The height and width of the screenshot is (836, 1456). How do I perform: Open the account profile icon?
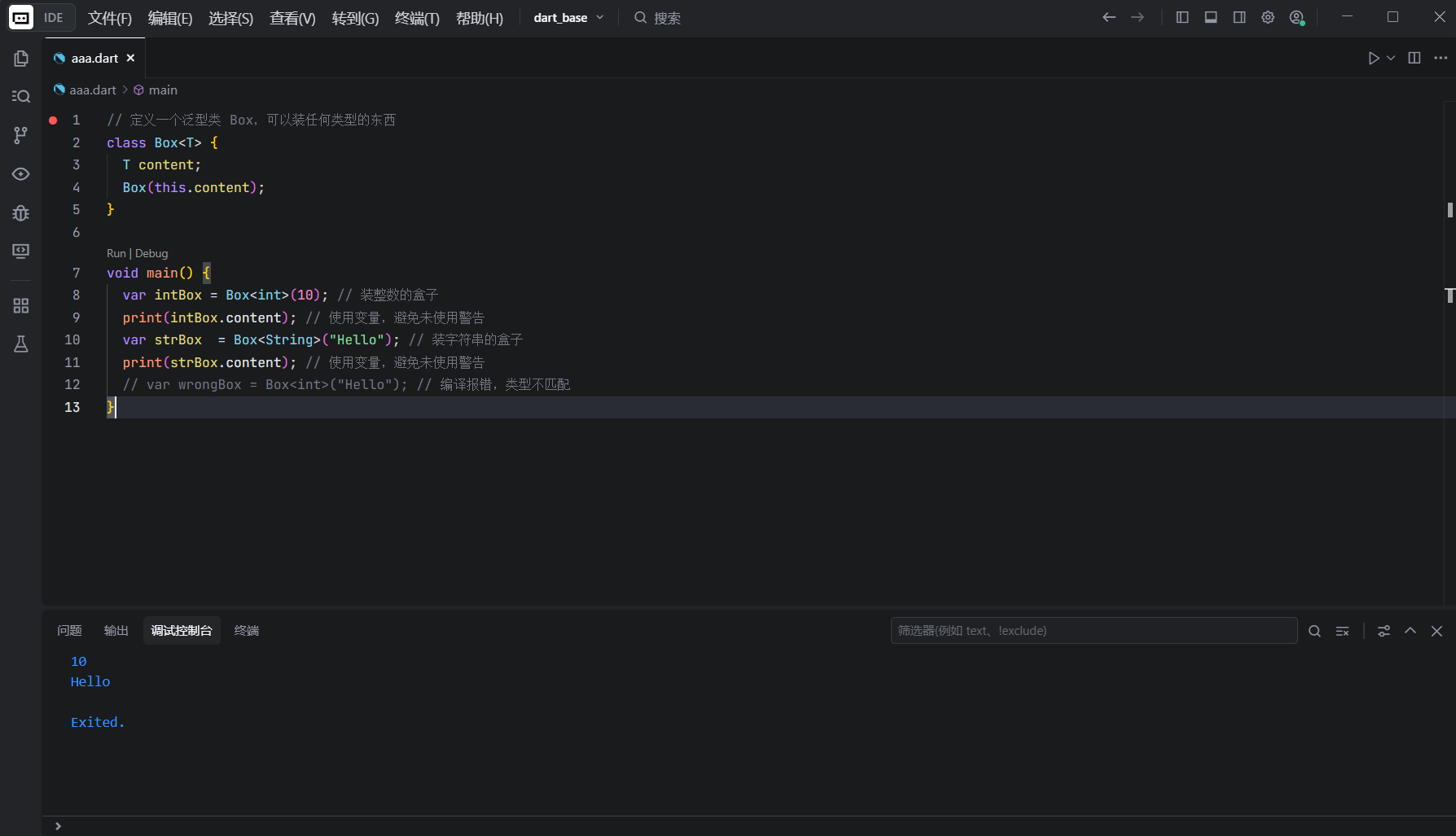[1297, 17]
